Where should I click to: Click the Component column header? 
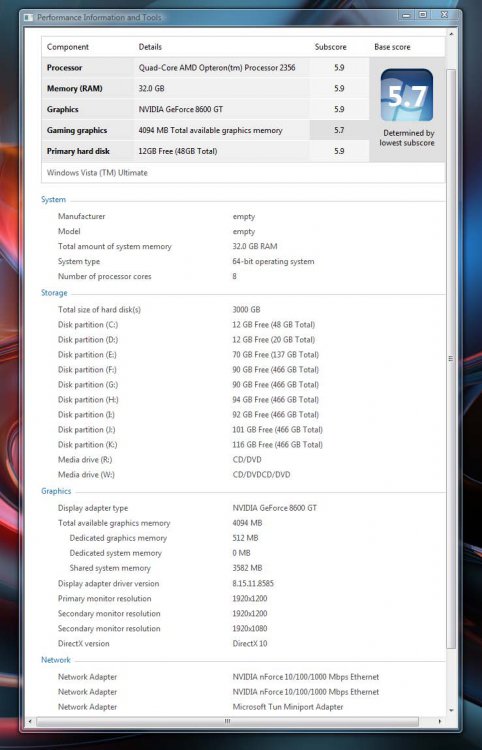(x=68, y=47)
